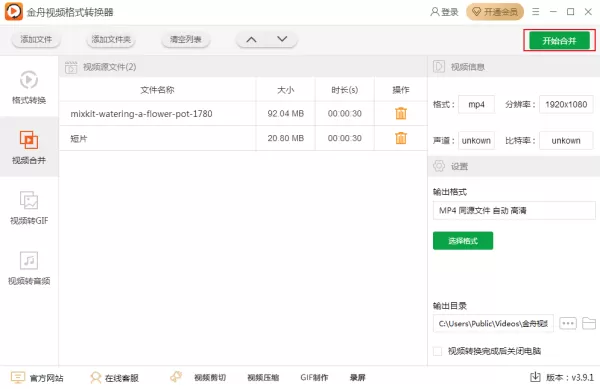The height and width of the screenshot is (389, 600).
Task: Click 00:00:30 duration of mixkit file
Action: coord(344,114)
